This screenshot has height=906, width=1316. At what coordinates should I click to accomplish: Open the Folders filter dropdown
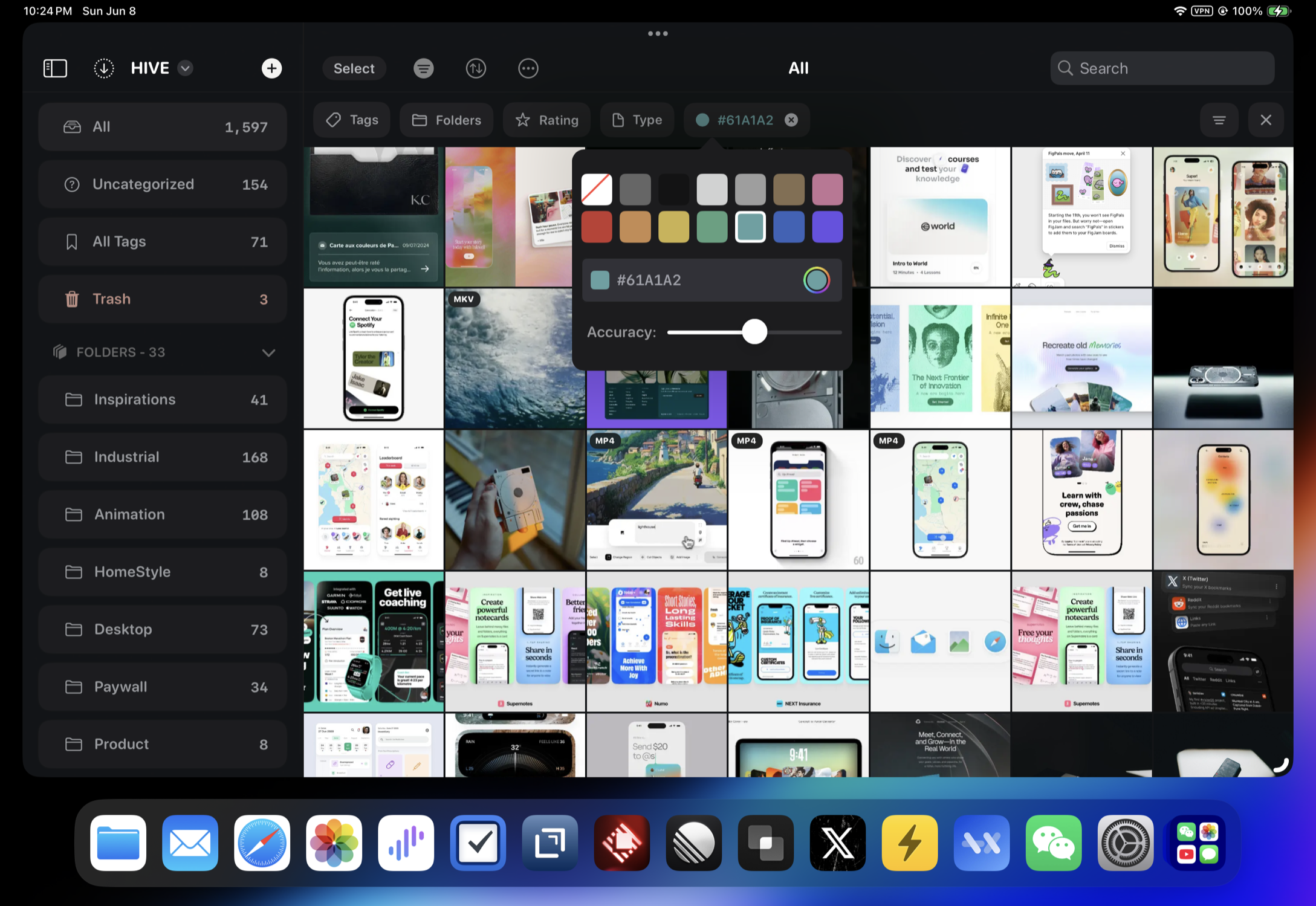(x=446, y=120)
